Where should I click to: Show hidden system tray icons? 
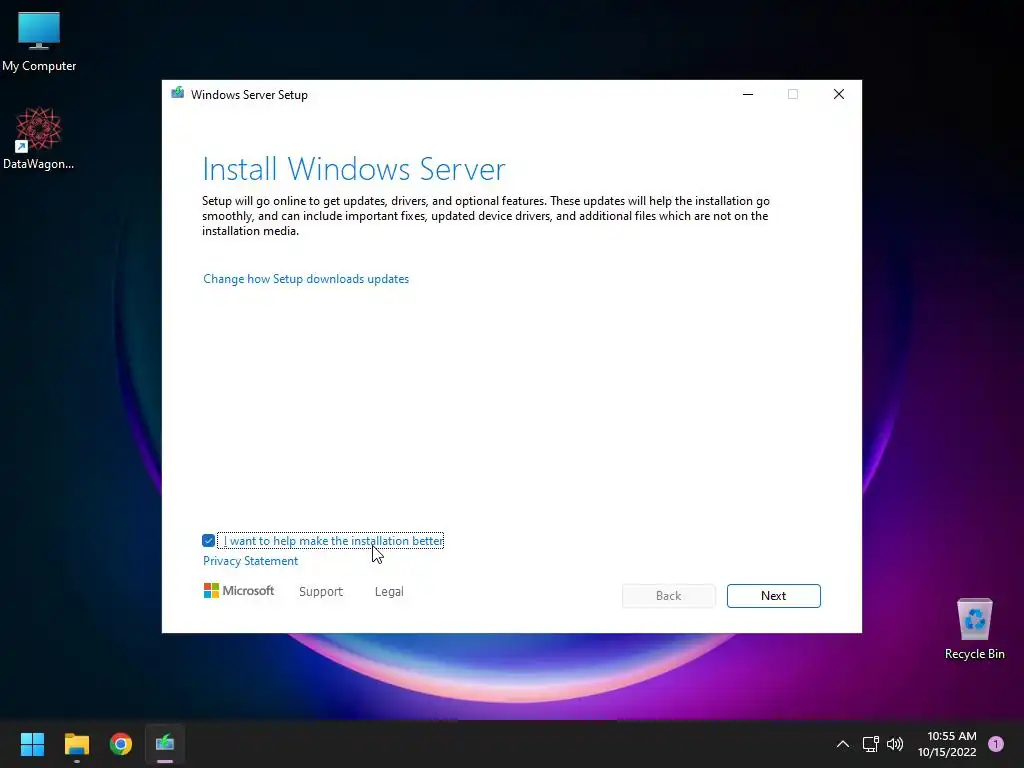click(x=843, y=744)
